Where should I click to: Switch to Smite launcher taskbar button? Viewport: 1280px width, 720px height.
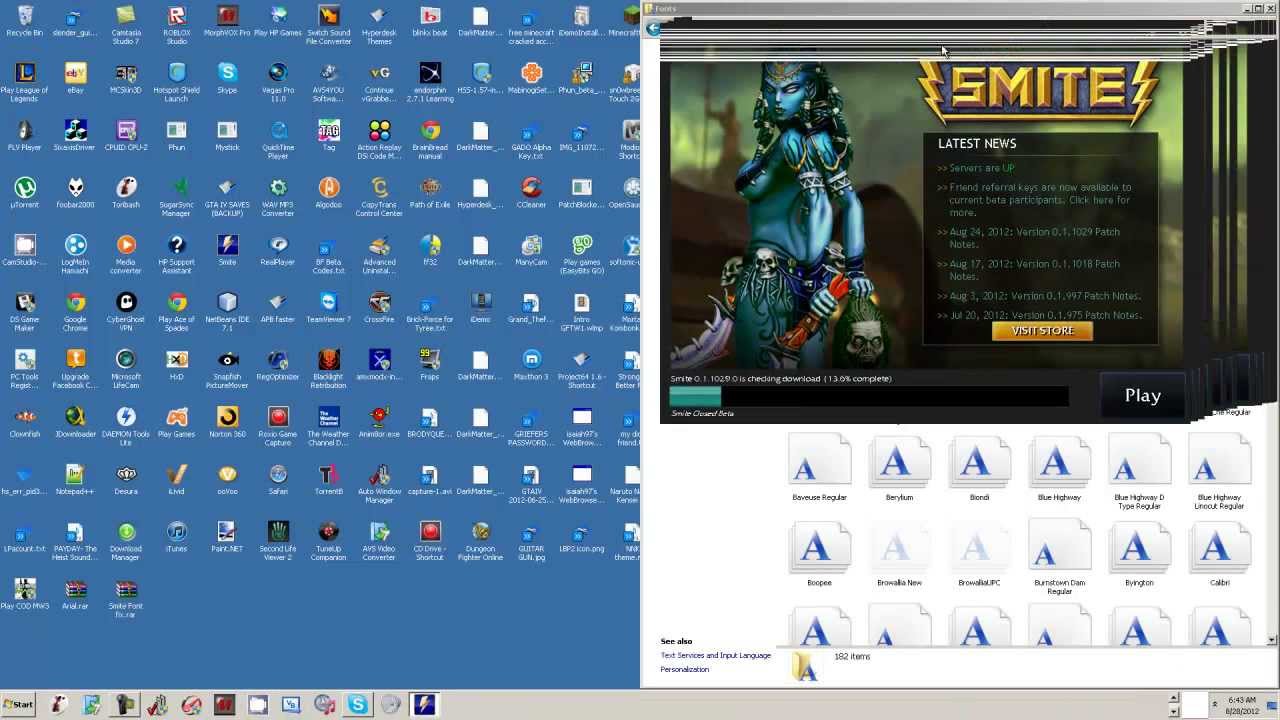coord(424,704)
